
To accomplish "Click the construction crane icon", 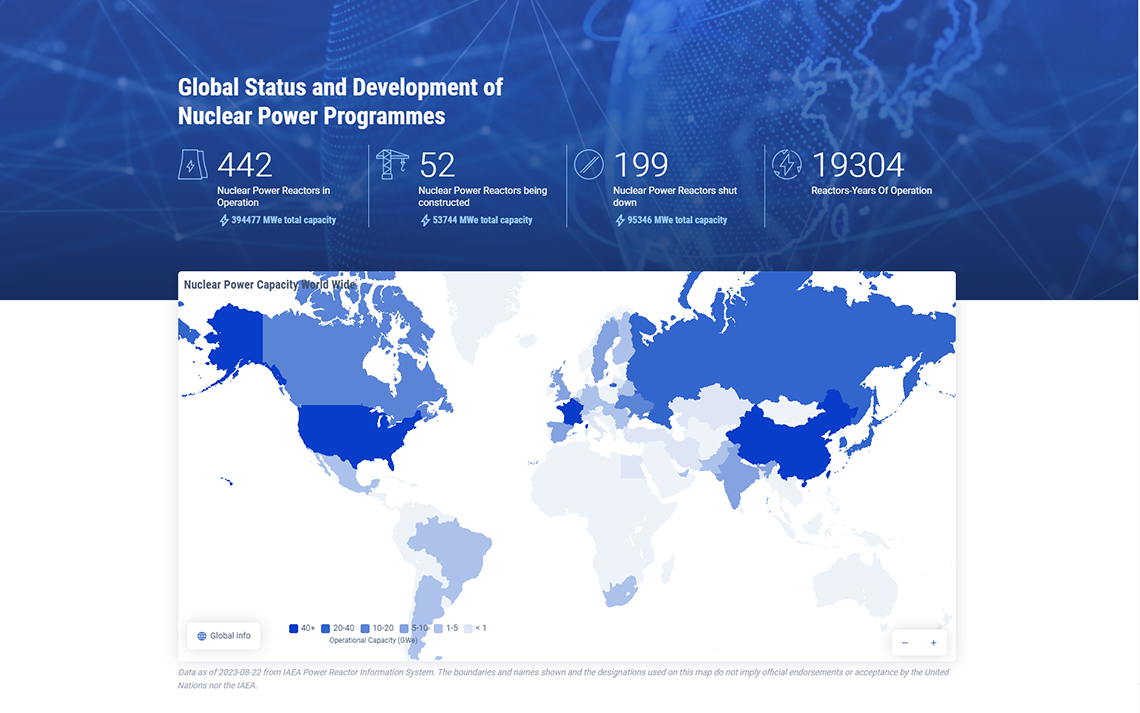I will coord(392,164).
